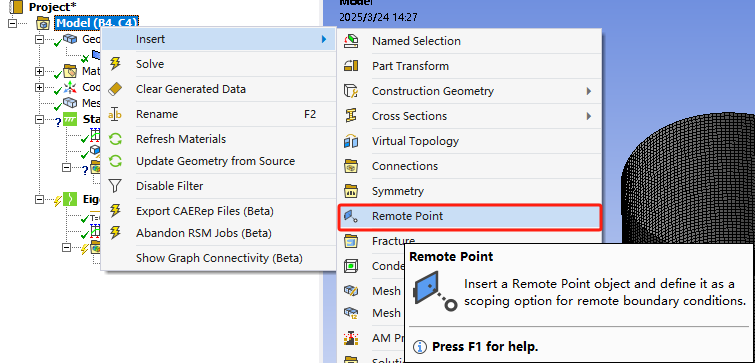Choose Show Graph Connectivity (Beta)
This screenshot has height=363, width=755.
(x=219, y=258)
